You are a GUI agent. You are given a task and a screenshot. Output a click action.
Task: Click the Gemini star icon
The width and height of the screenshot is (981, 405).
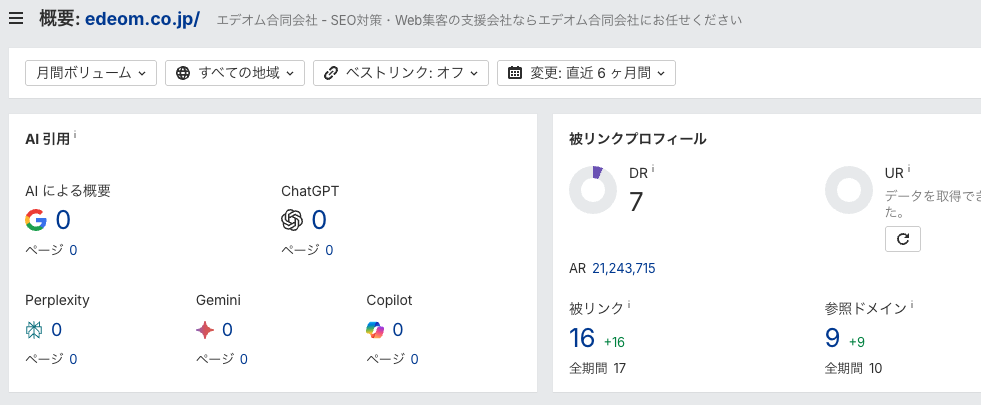coord(205,330)
